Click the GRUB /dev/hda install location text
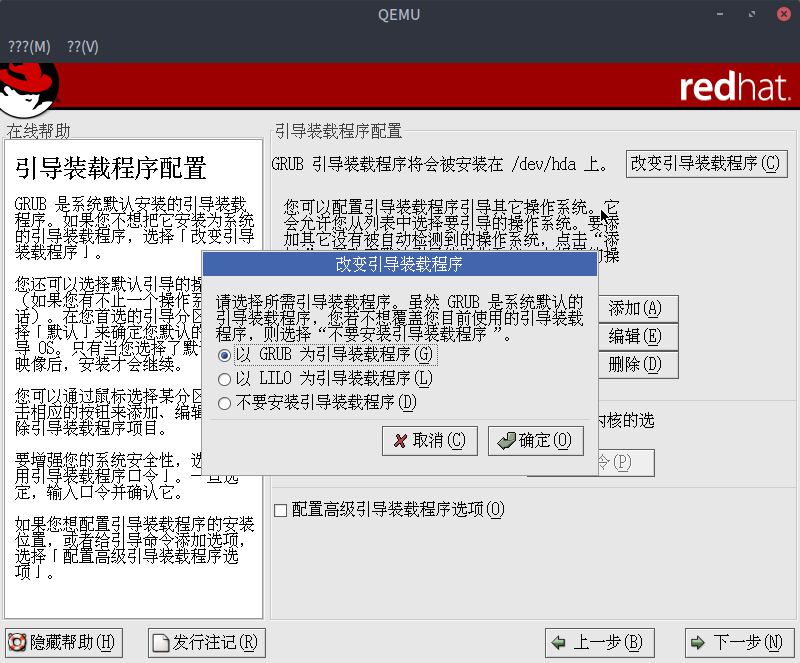Viewport: 800px width, 663px height. (440, 164)
